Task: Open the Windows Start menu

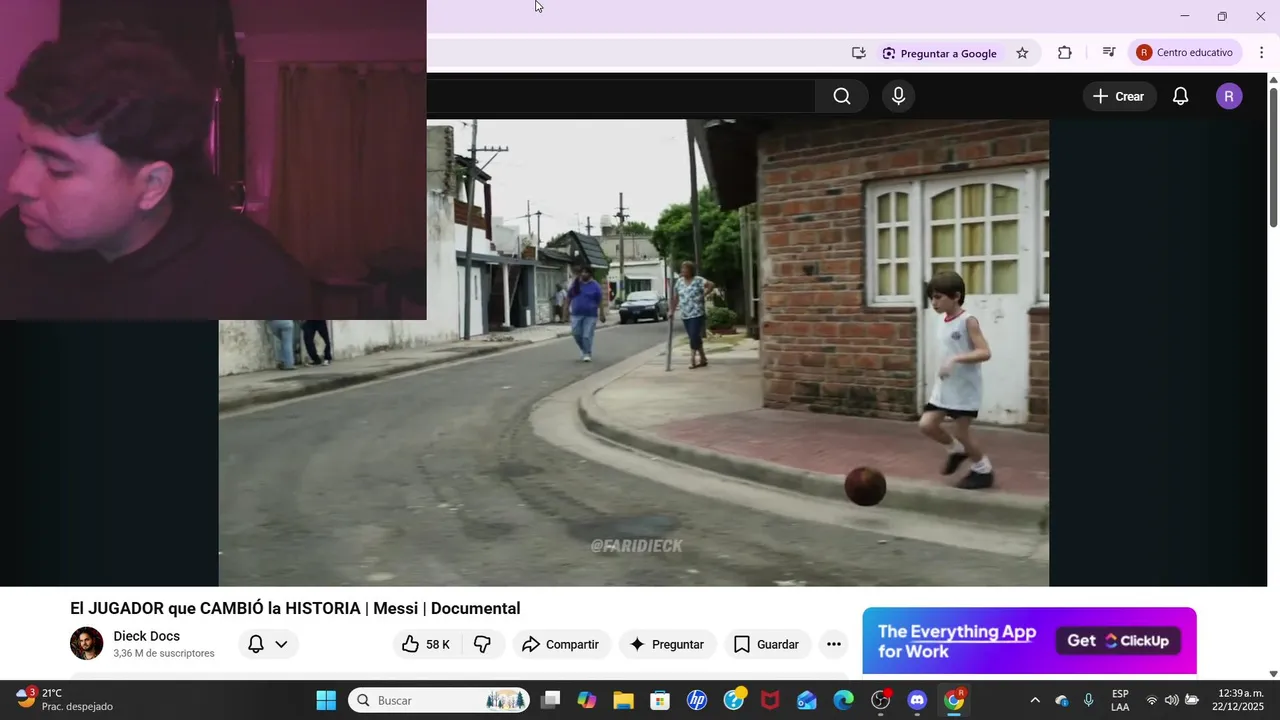Action: click(x=326, y=700)
